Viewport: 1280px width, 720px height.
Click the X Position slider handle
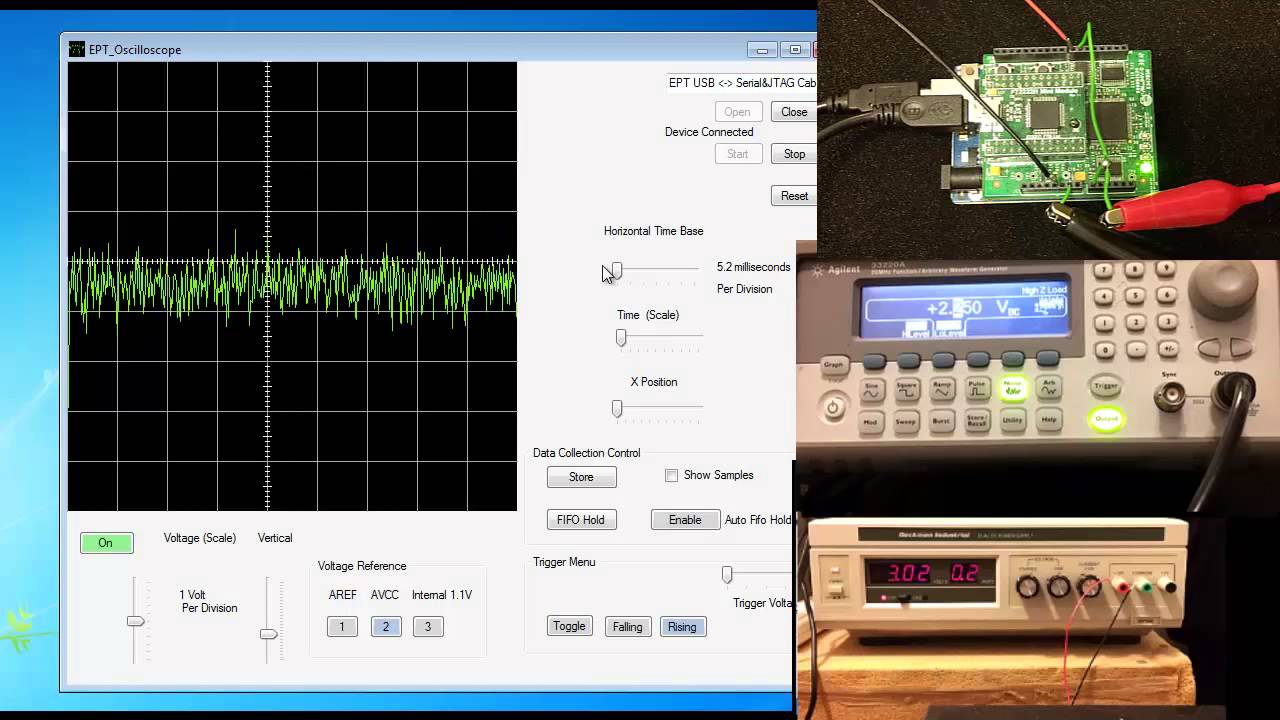click(x=616, y=408)
